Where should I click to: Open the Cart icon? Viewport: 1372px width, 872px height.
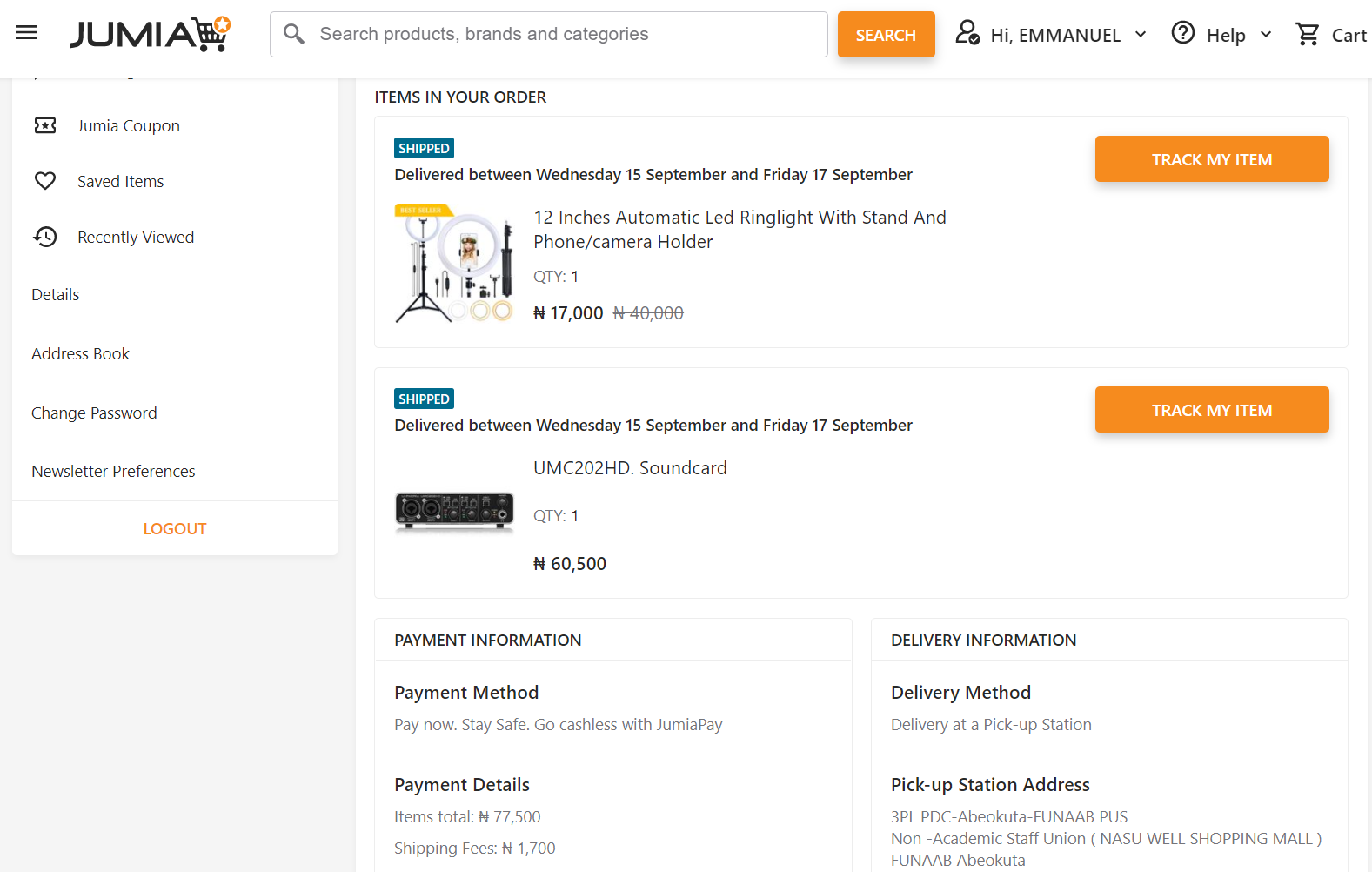click(x=1307, y=34)
